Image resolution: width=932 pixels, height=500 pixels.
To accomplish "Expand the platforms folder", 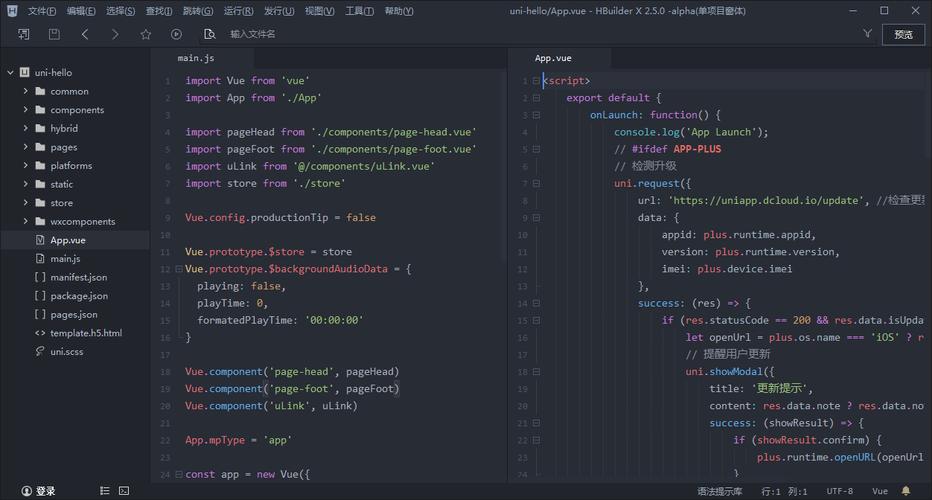I will (25, 165).
